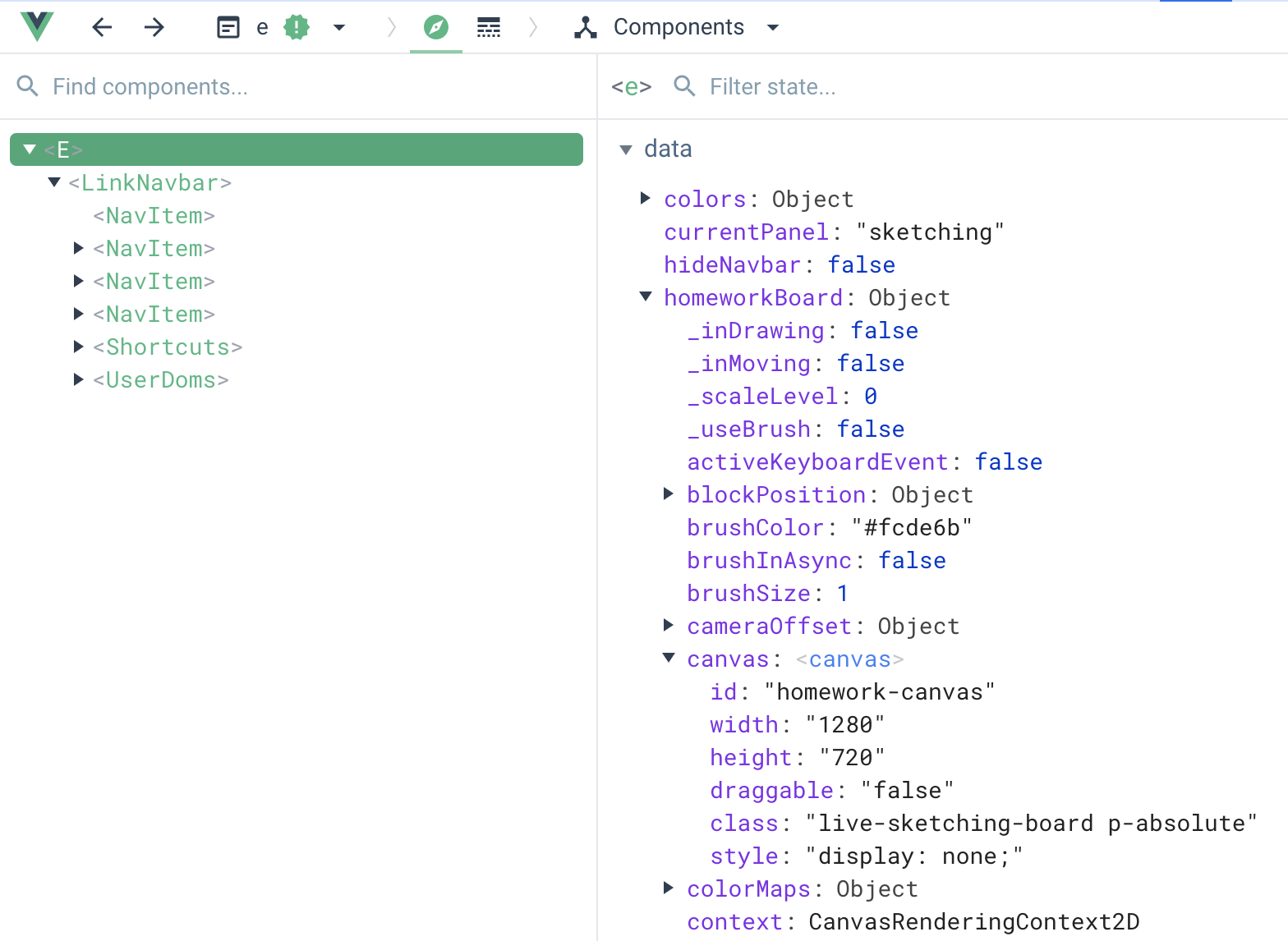Go forward with the right arrow
The image size is (1288, 941).
pyautogui.click(x=154, y=27)
